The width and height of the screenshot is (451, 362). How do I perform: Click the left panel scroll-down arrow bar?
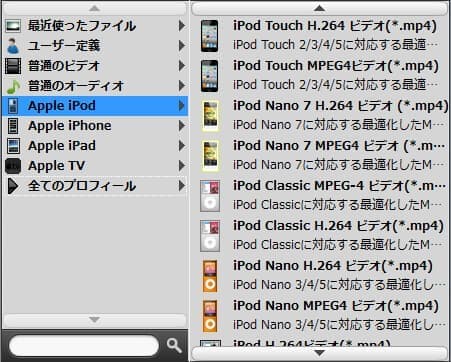click(x=95, y=320)
